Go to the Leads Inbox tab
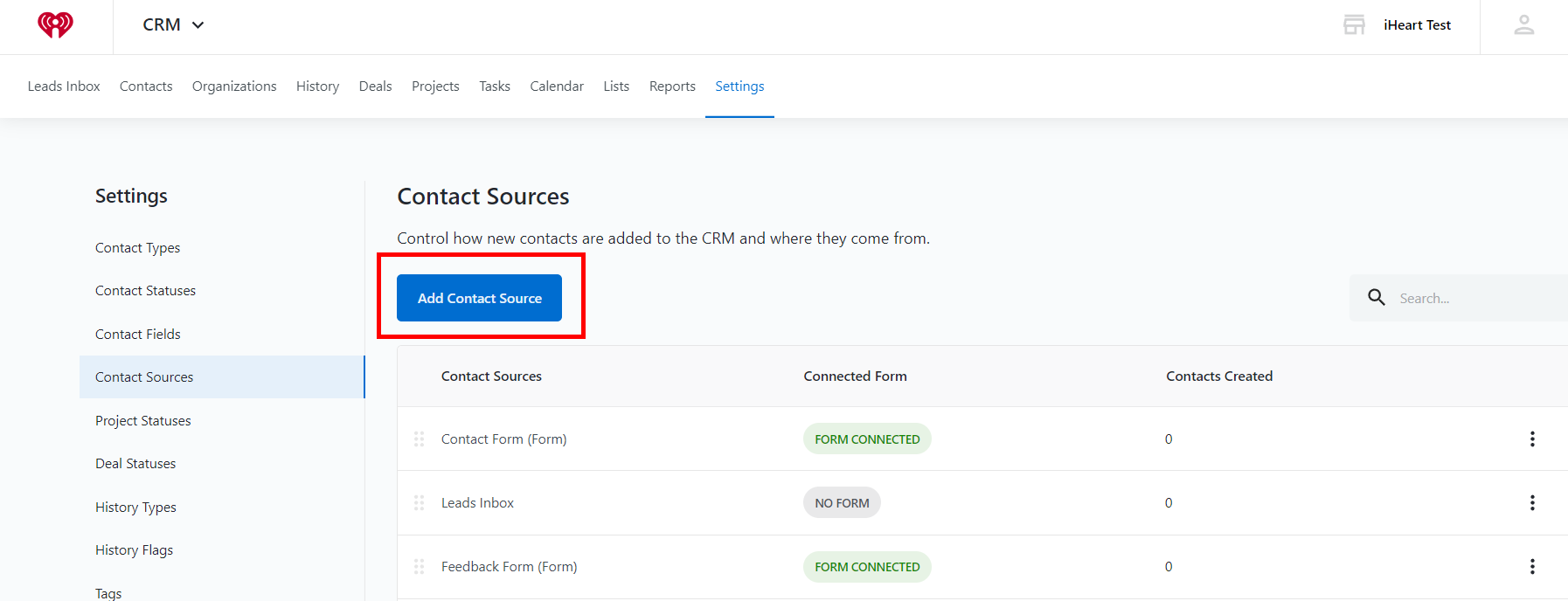This screenshot has height=601, width=1568. click(64, 86)
